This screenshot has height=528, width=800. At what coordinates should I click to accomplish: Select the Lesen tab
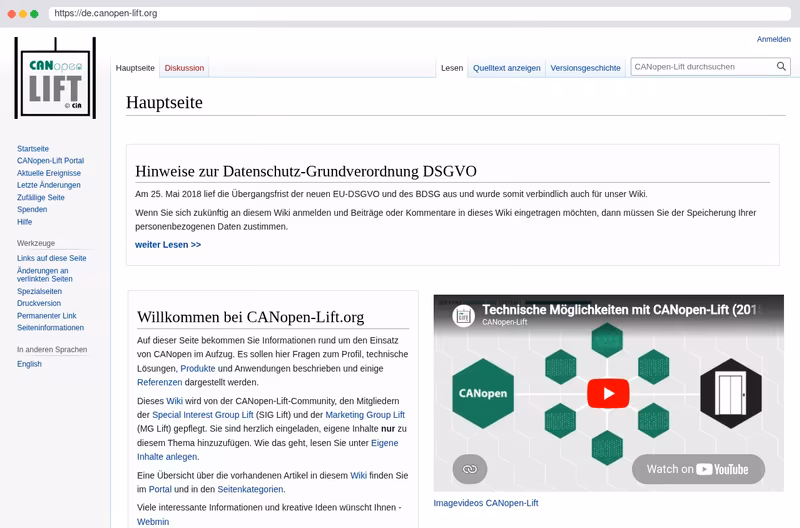(452, 68)
